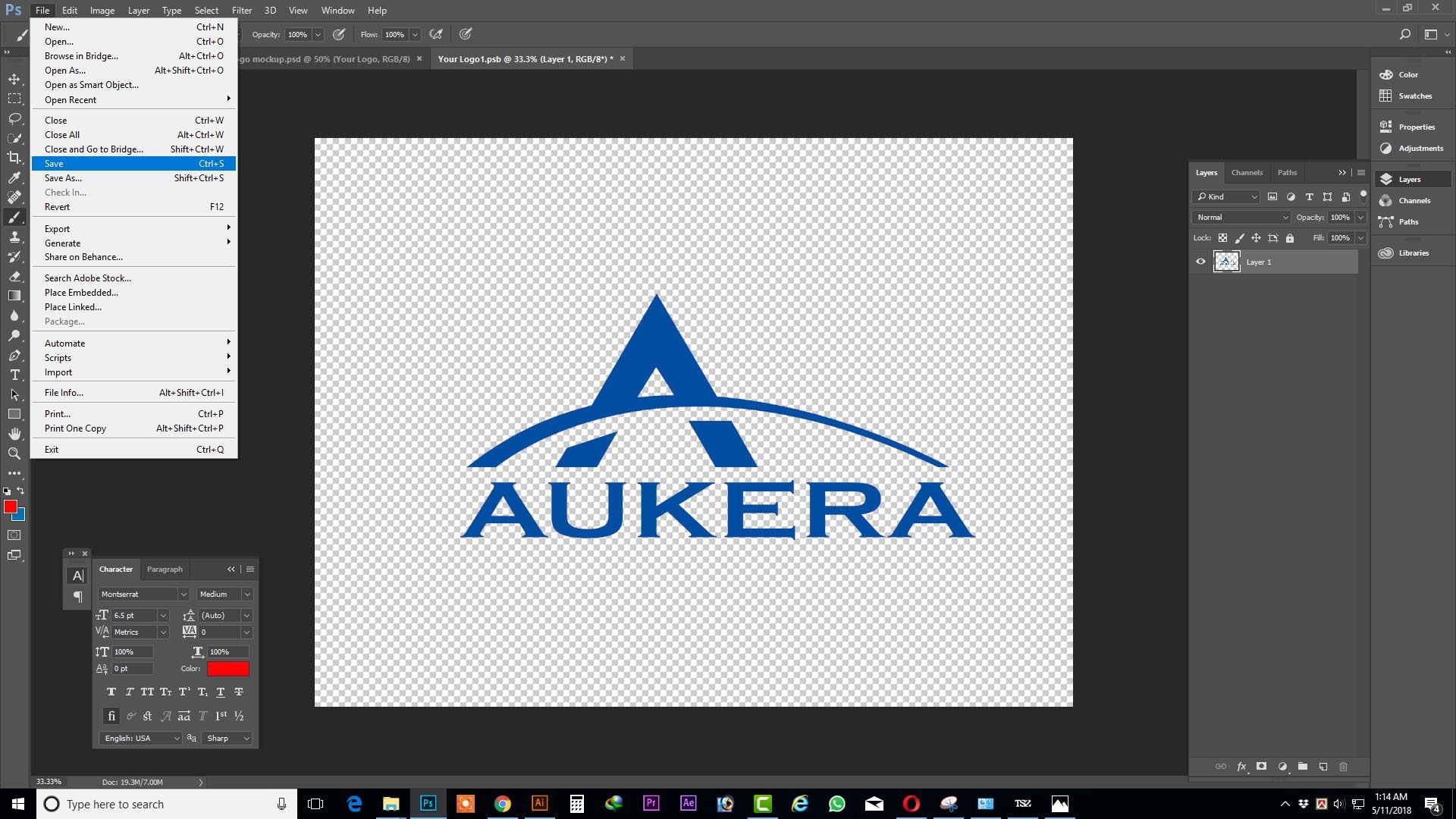Hide Layer 1 using eye icon

pos(1200,262)
